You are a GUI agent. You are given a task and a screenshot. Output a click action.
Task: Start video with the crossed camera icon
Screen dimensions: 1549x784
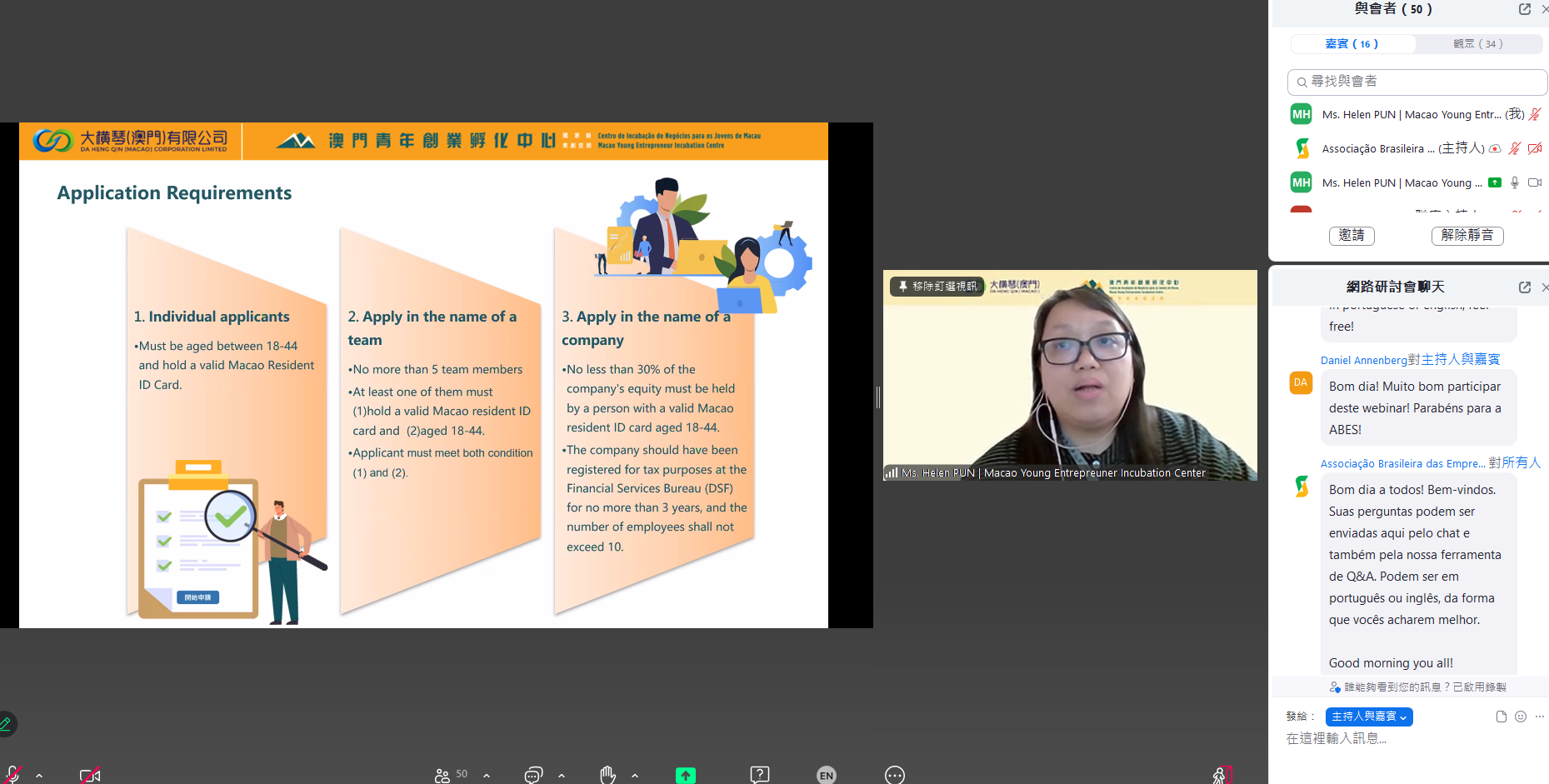(x=90, y=776)
